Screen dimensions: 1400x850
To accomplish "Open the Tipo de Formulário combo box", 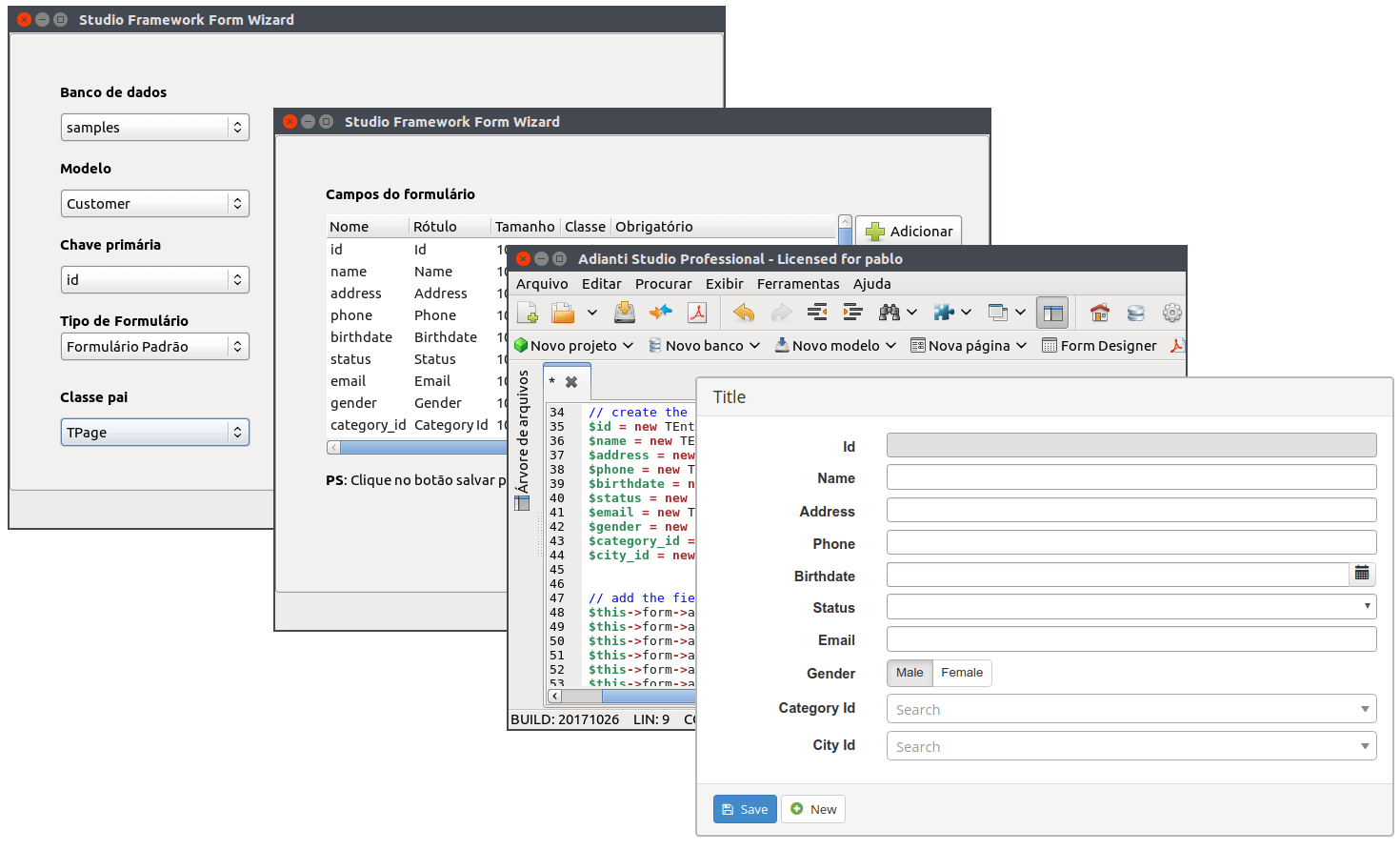I will 155,347.
